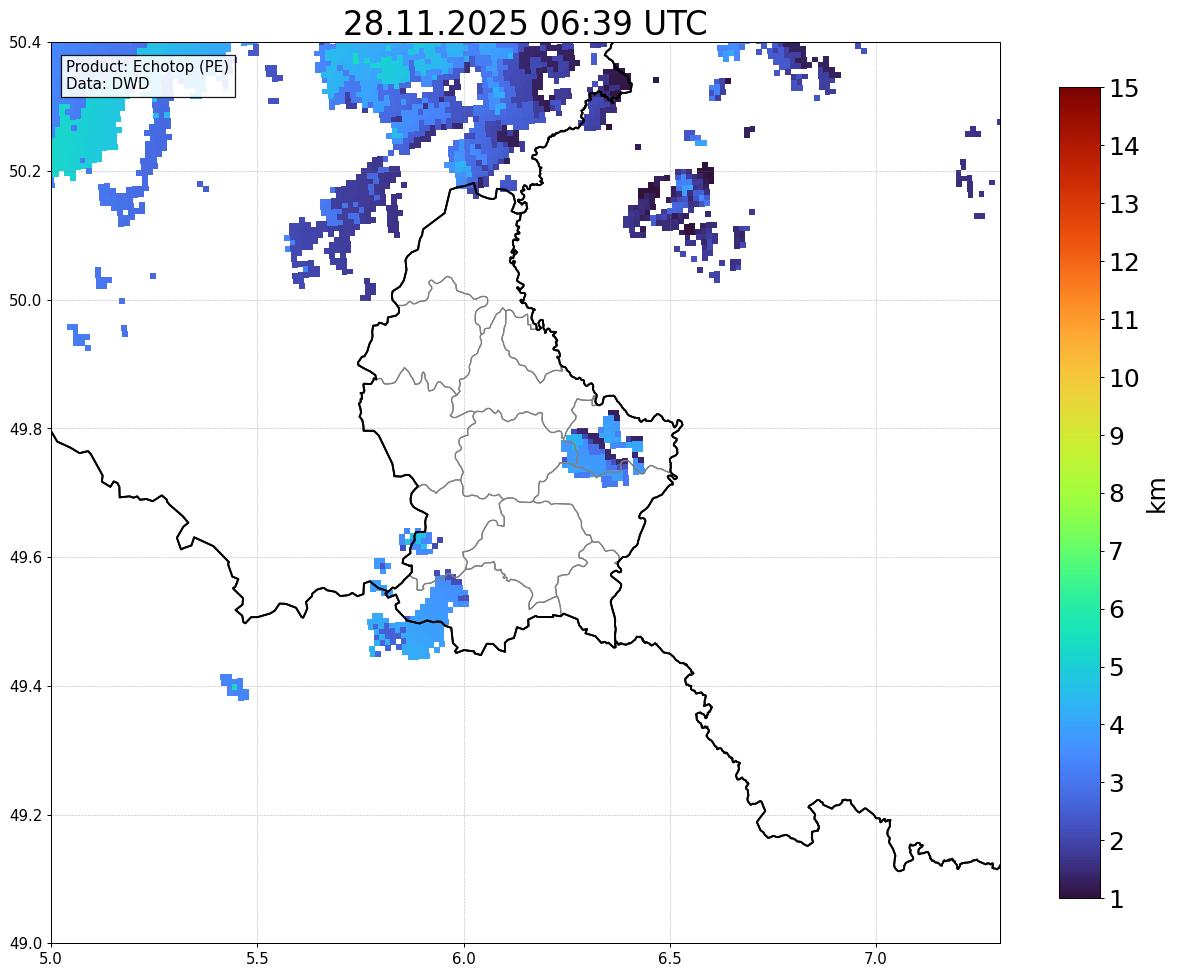Viewport: 1178px width, 976px height.
Task: Click the longitude tick label 6.5
Action: pos(670,959)
